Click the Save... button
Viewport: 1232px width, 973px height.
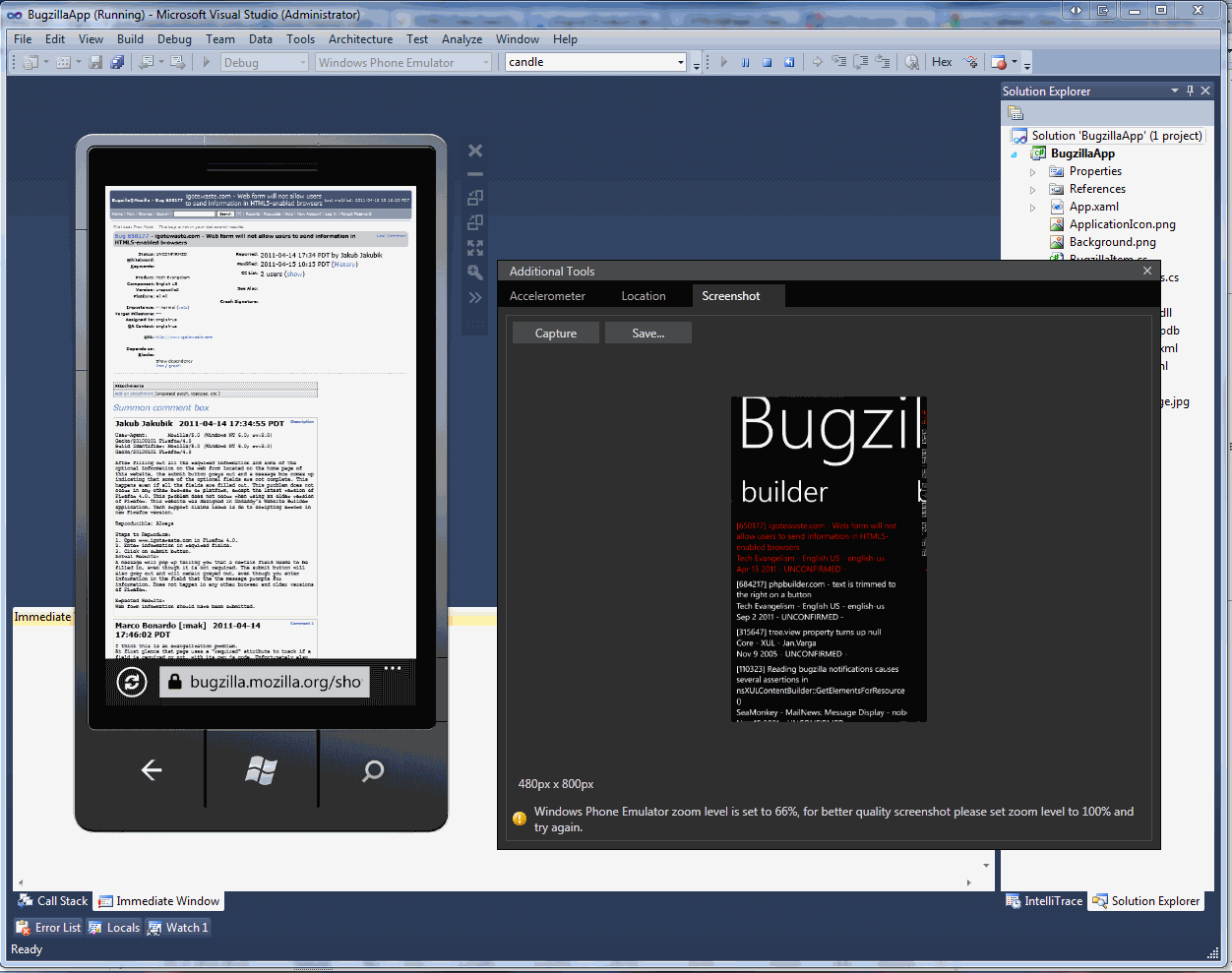coord(648,334)
